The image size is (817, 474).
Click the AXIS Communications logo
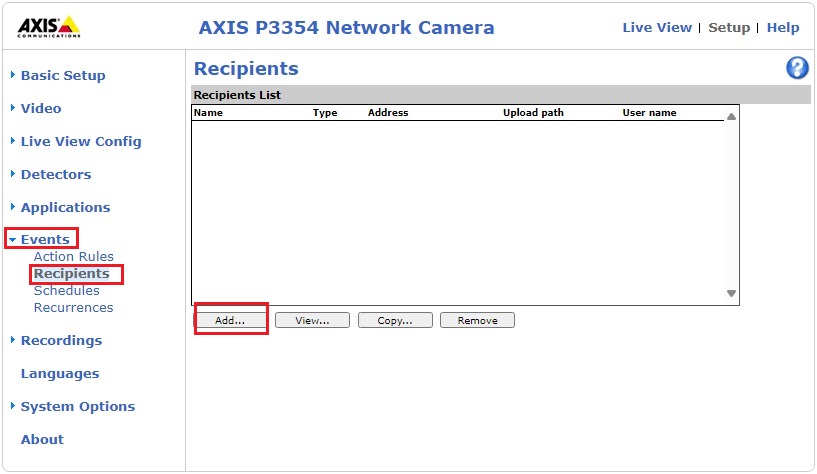pos(48,27)
